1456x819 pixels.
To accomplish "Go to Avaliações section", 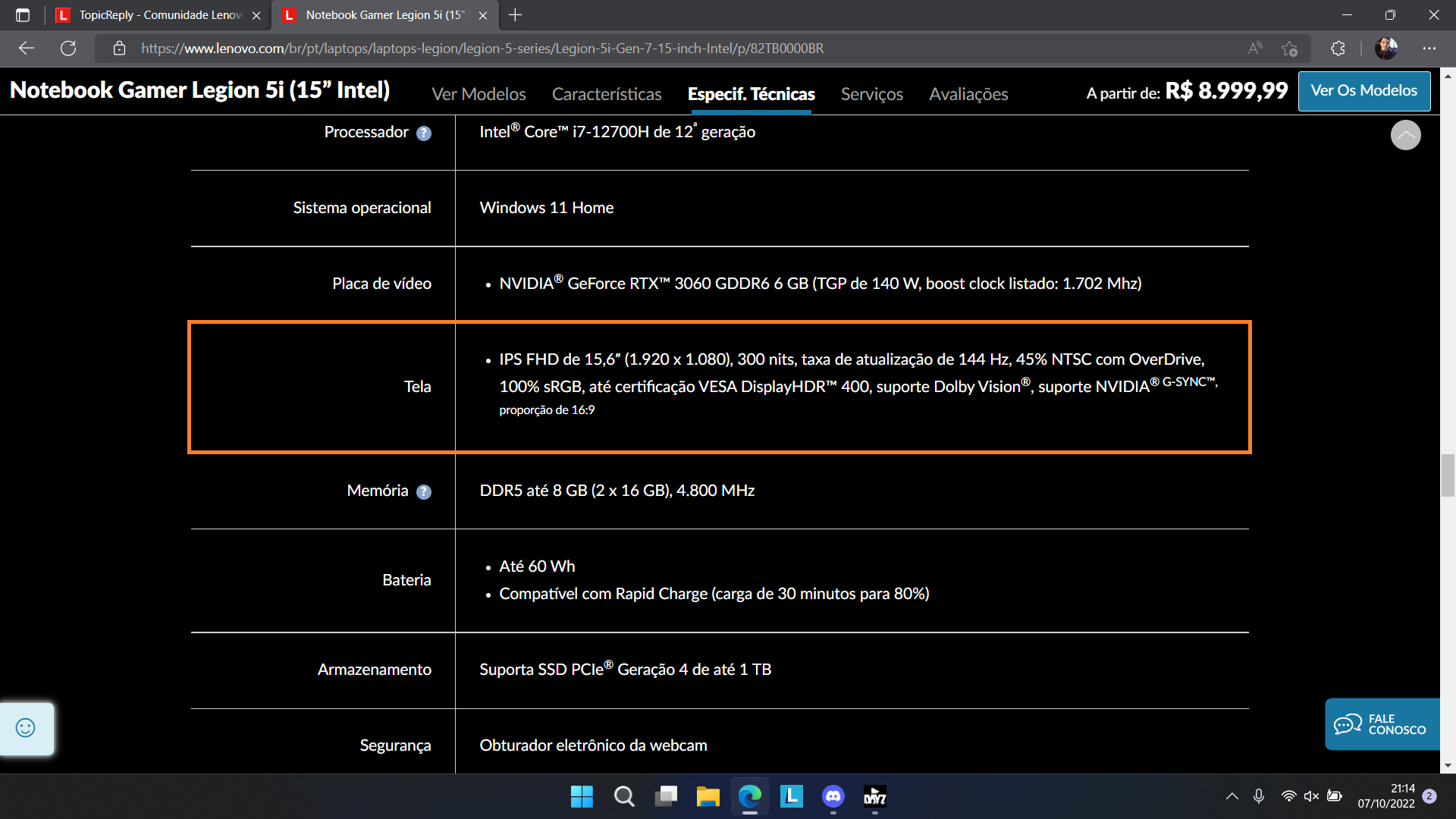I will 968,94.
